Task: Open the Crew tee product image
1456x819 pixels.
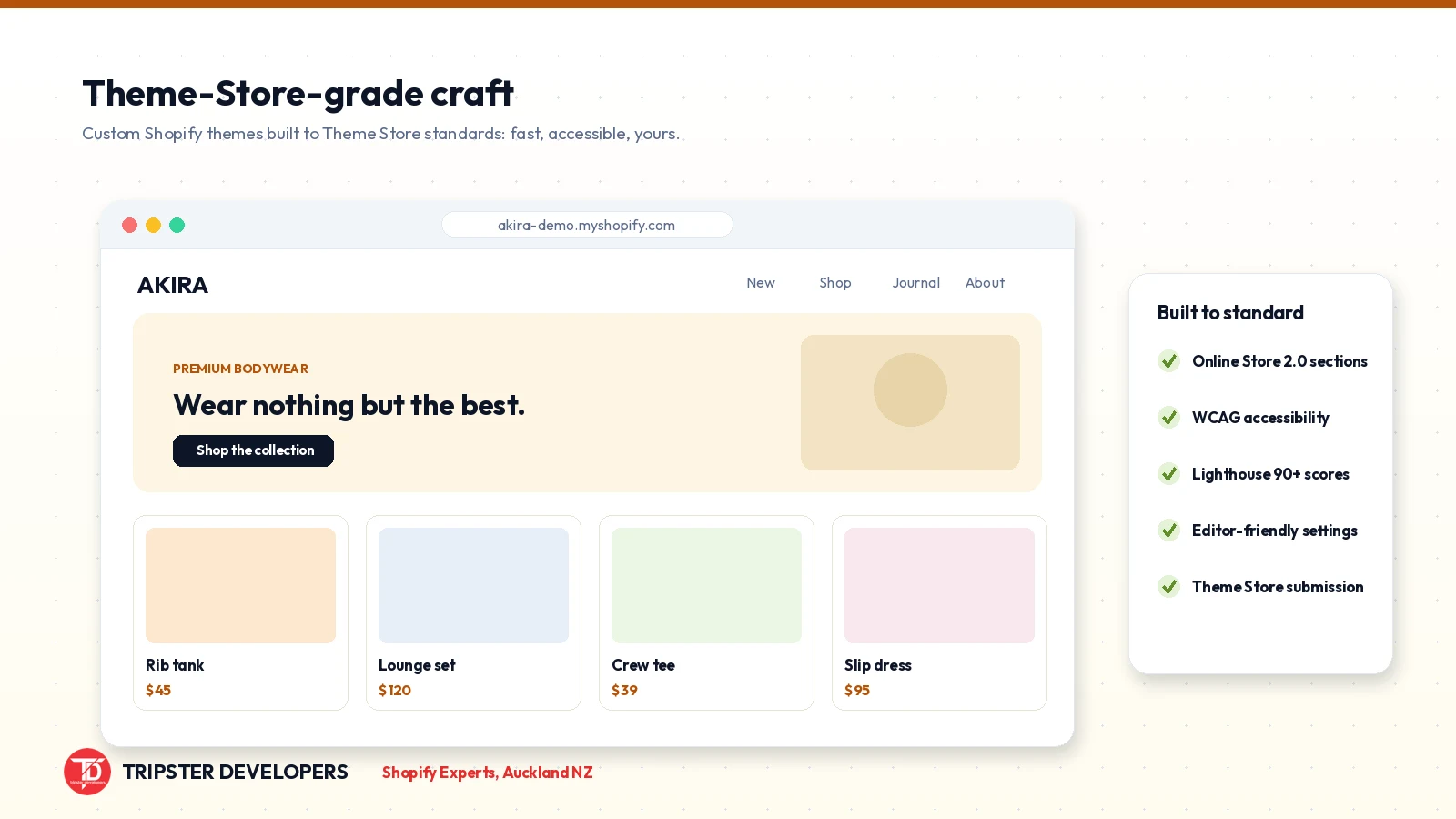Action: (x=706, y=585)
